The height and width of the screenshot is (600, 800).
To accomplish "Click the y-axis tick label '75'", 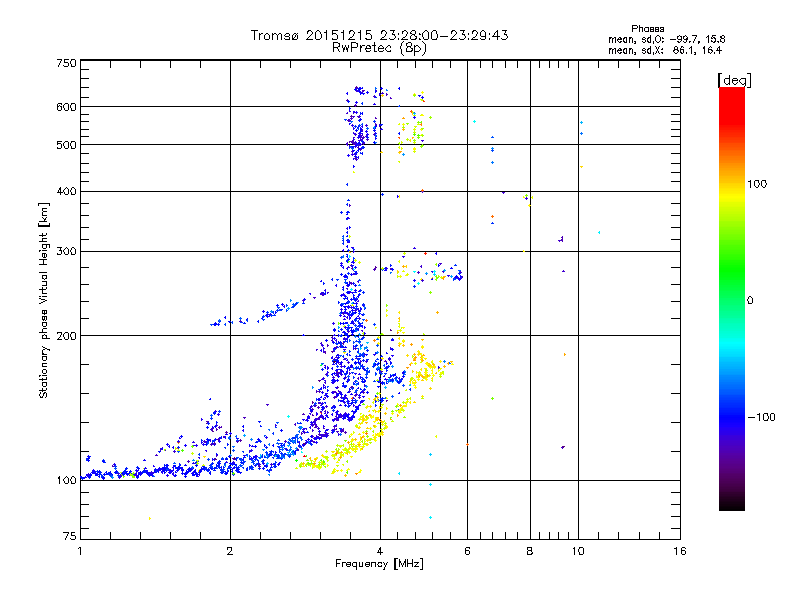I will click(70, 536).
